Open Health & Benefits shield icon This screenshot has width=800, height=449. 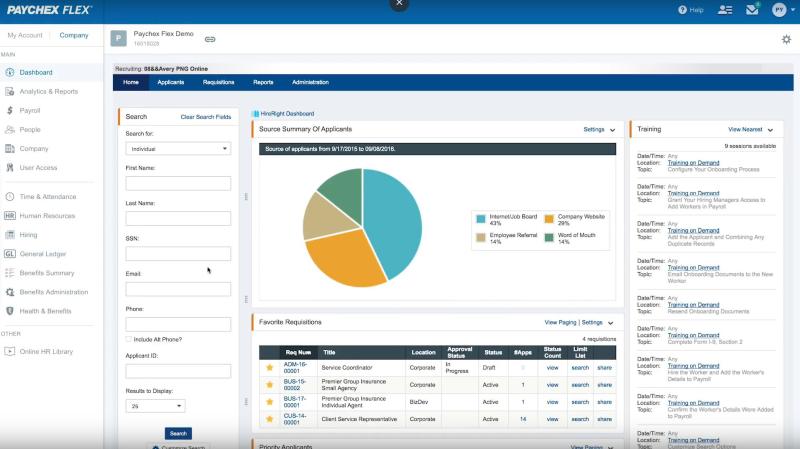(10, 311)
